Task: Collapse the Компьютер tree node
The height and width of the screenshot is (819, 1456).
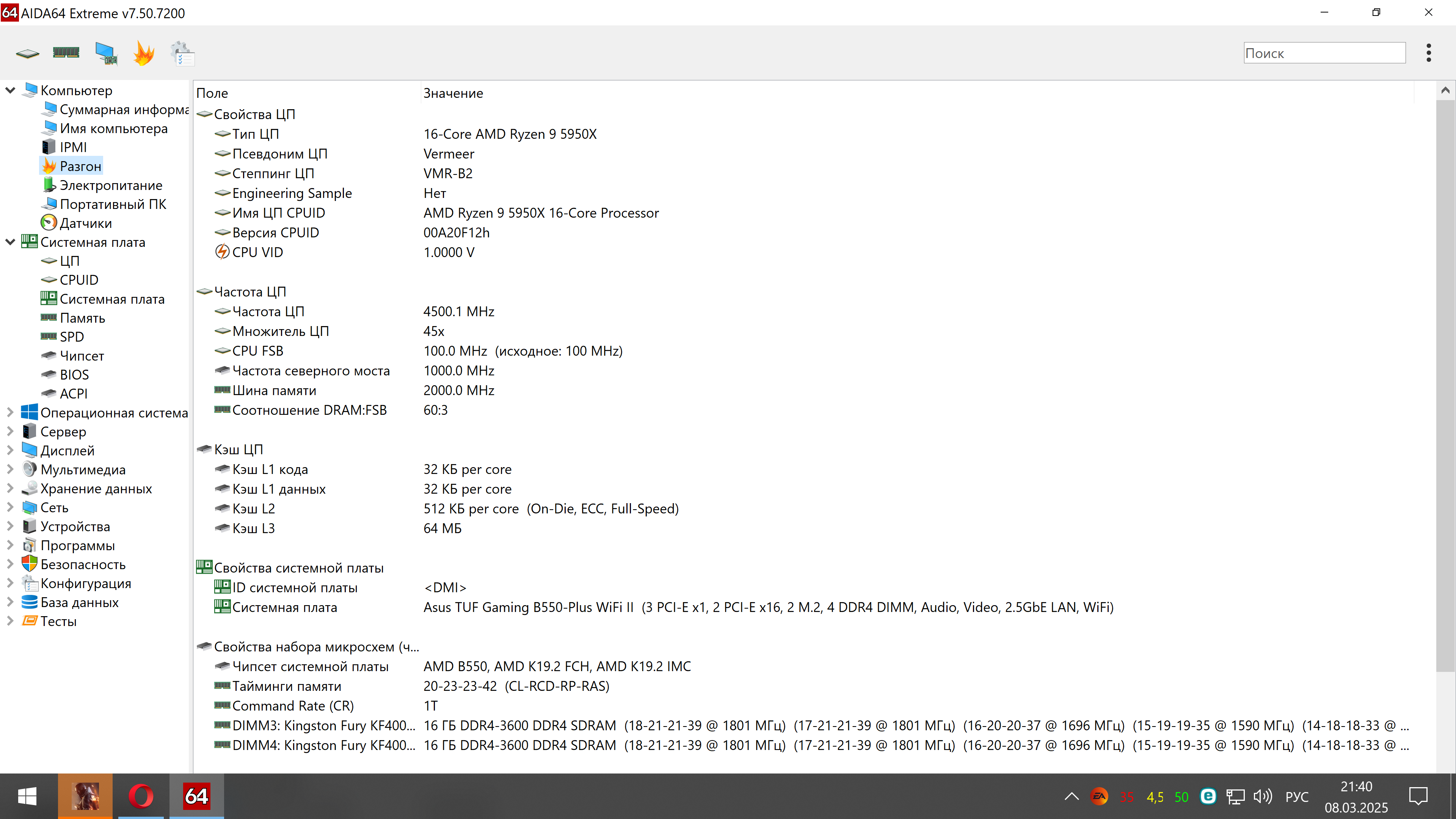Action: click(x=10, y=91)
